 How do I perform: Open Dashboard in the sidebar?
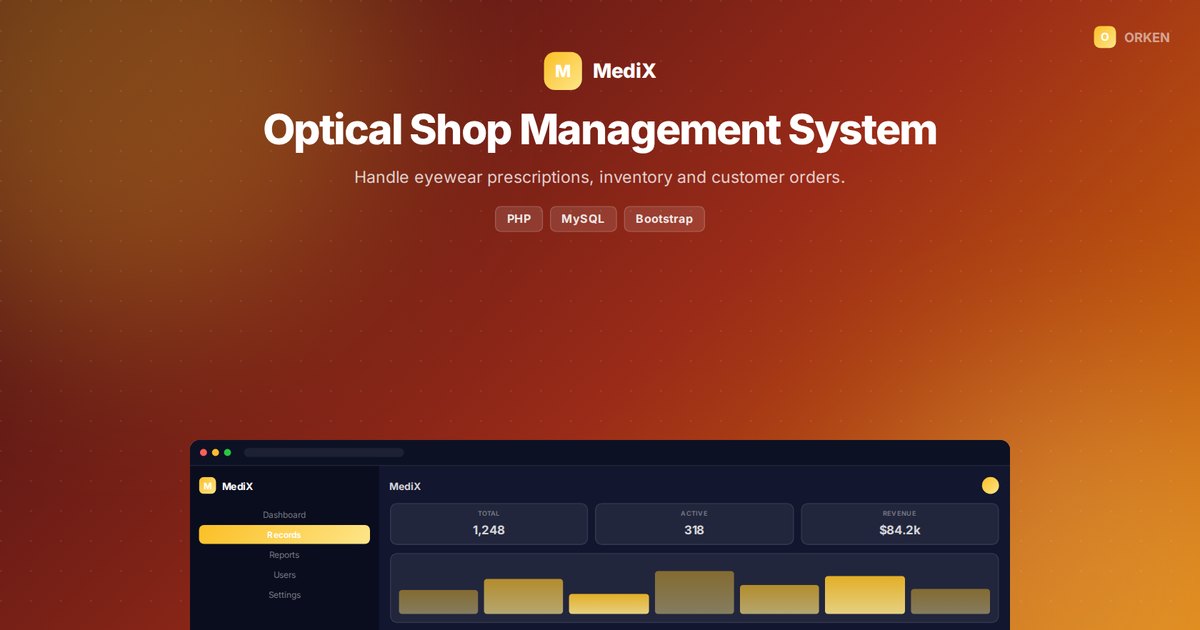coord(284,515)
